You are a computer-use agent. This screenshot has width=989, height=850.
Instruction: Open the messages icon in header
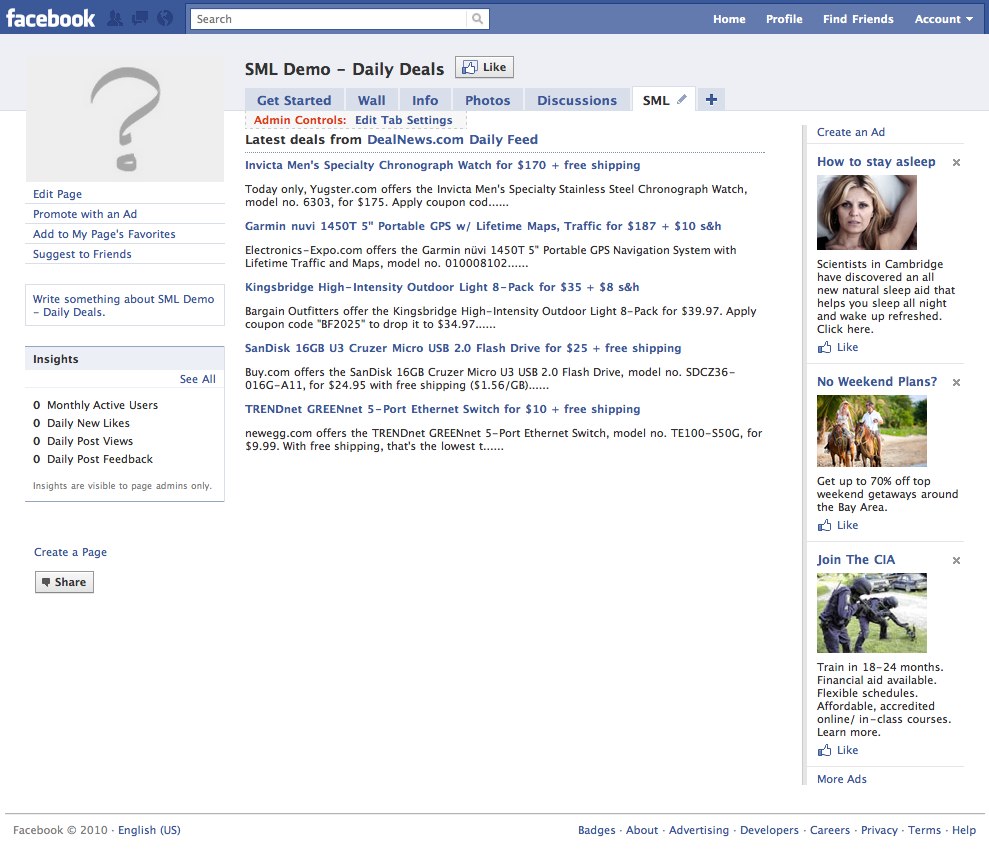[x=139, y=18]
